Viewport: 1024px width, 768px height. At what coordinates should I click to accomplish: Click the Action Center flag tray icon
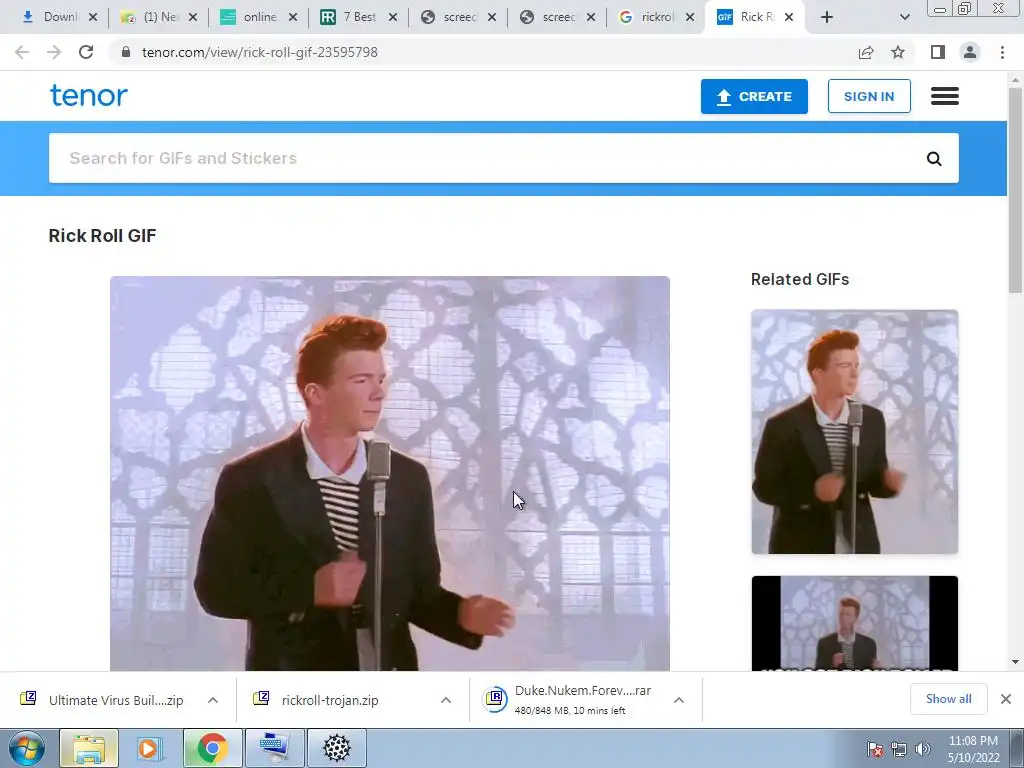(875, 749)
